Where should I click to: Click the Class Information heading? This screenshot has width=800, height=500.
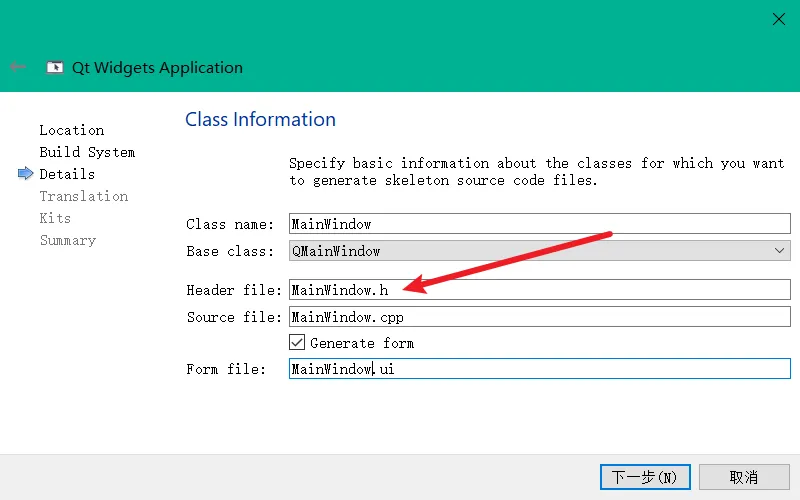(260, 119)
